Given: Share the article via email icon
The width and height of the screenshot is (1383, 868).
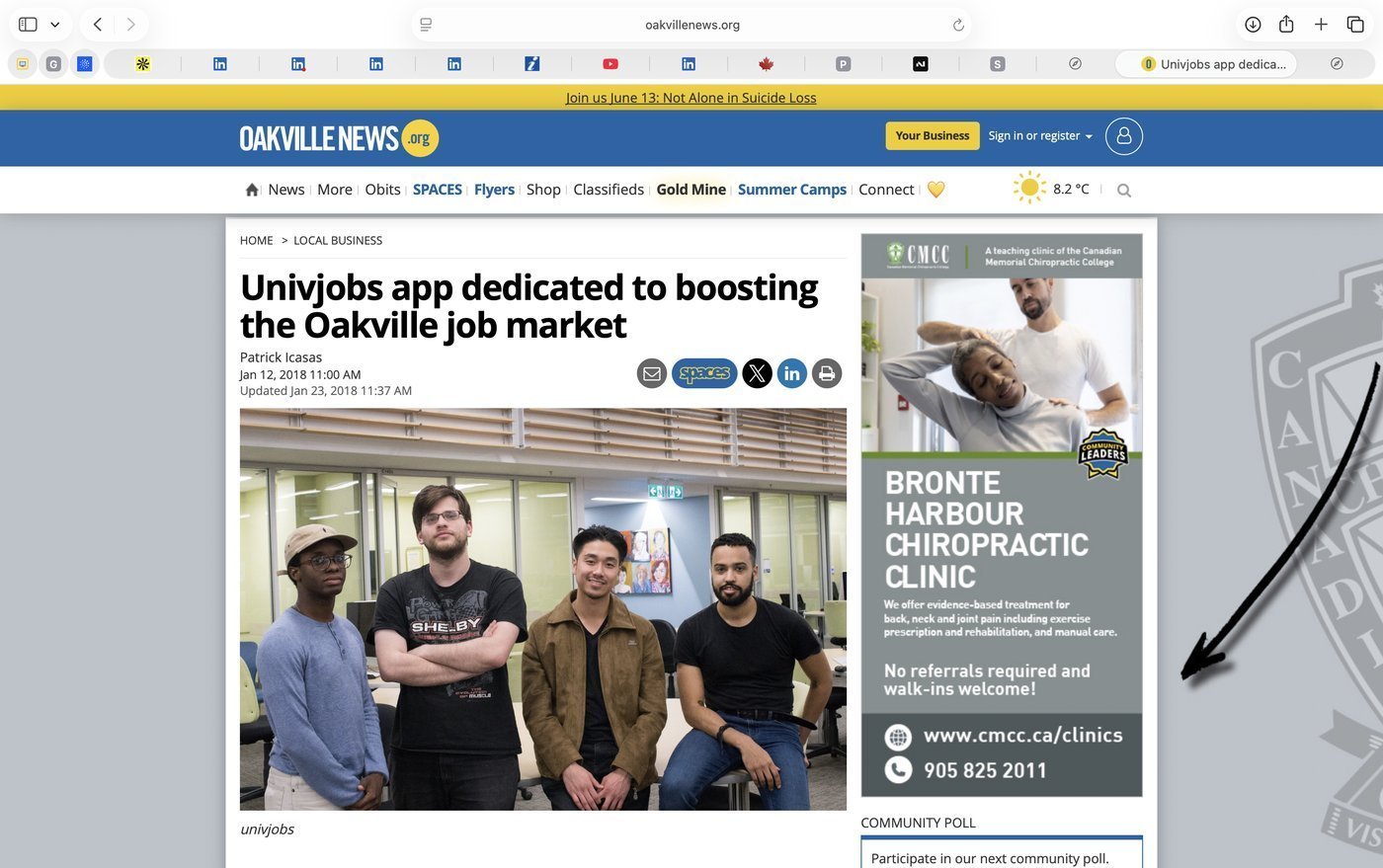Looking at the screenshot, I should coord(652,373).
